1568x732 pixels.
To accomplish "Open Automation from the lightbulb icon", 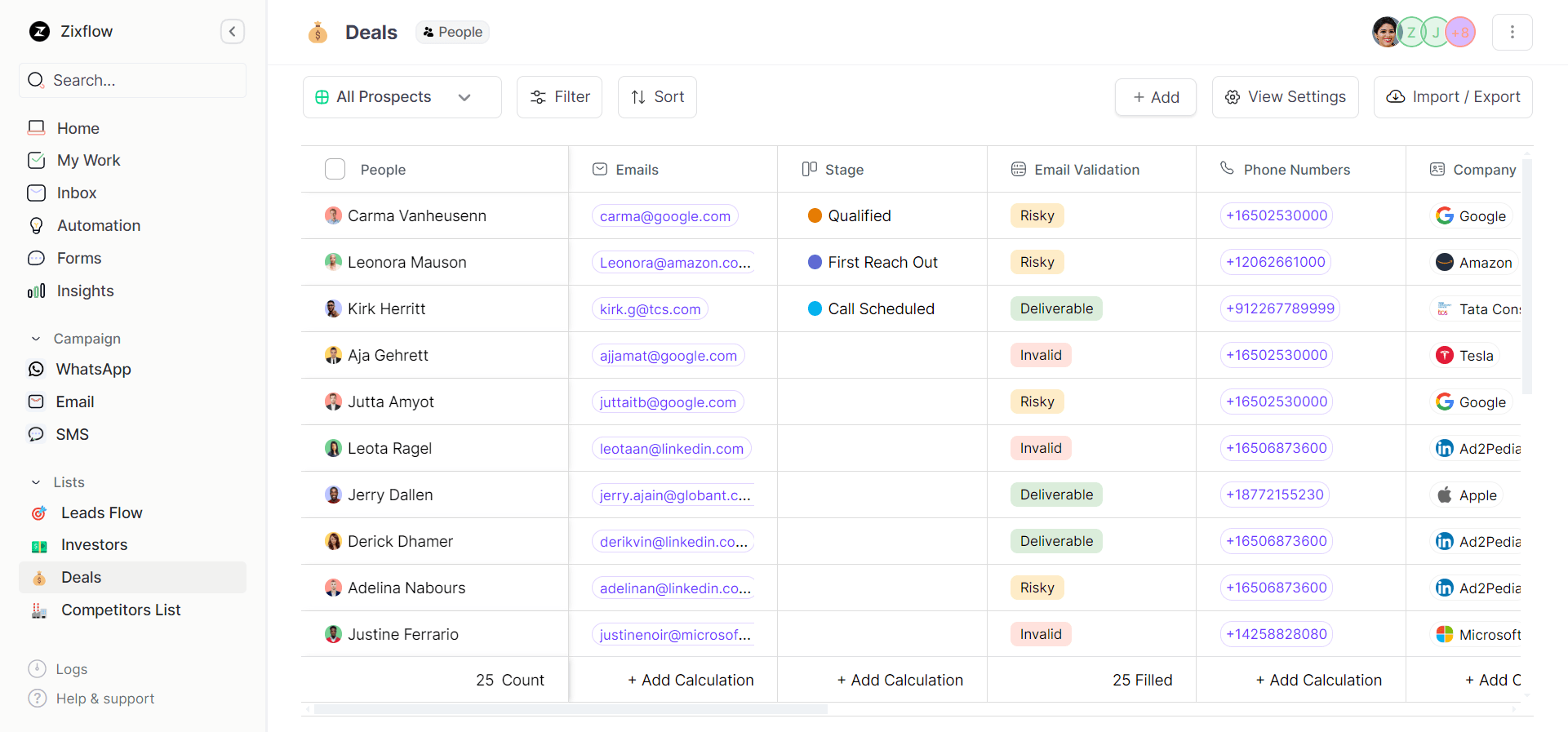I will [x=37, y=226].
